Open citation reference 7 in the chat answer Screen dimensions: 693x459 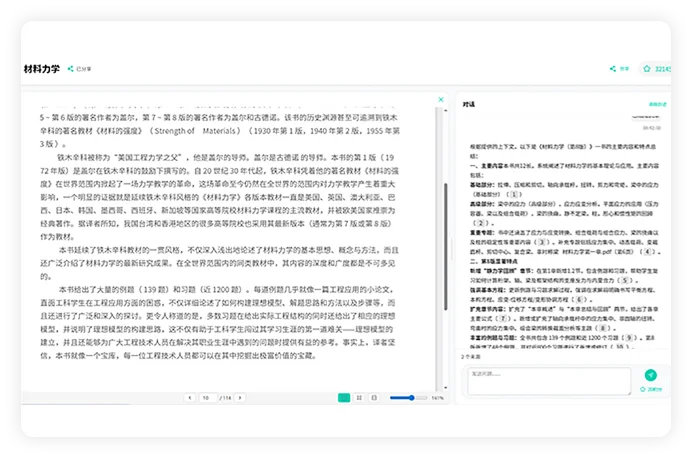pyautogui.click(x=503, y=319)
